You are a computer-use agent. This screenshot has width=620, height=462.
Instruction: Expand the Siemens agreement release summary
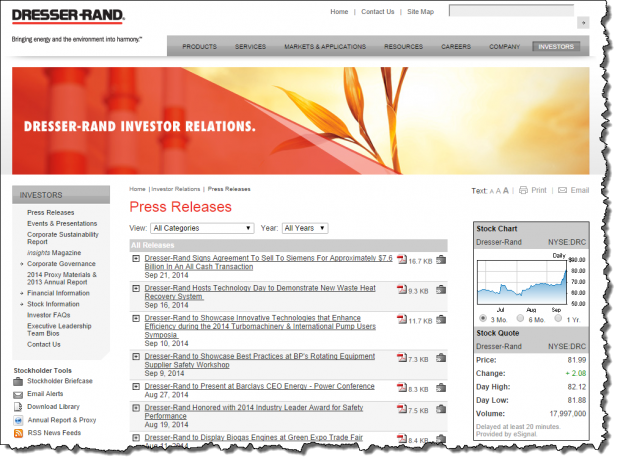pyautogui.click(x=136, y=260)
